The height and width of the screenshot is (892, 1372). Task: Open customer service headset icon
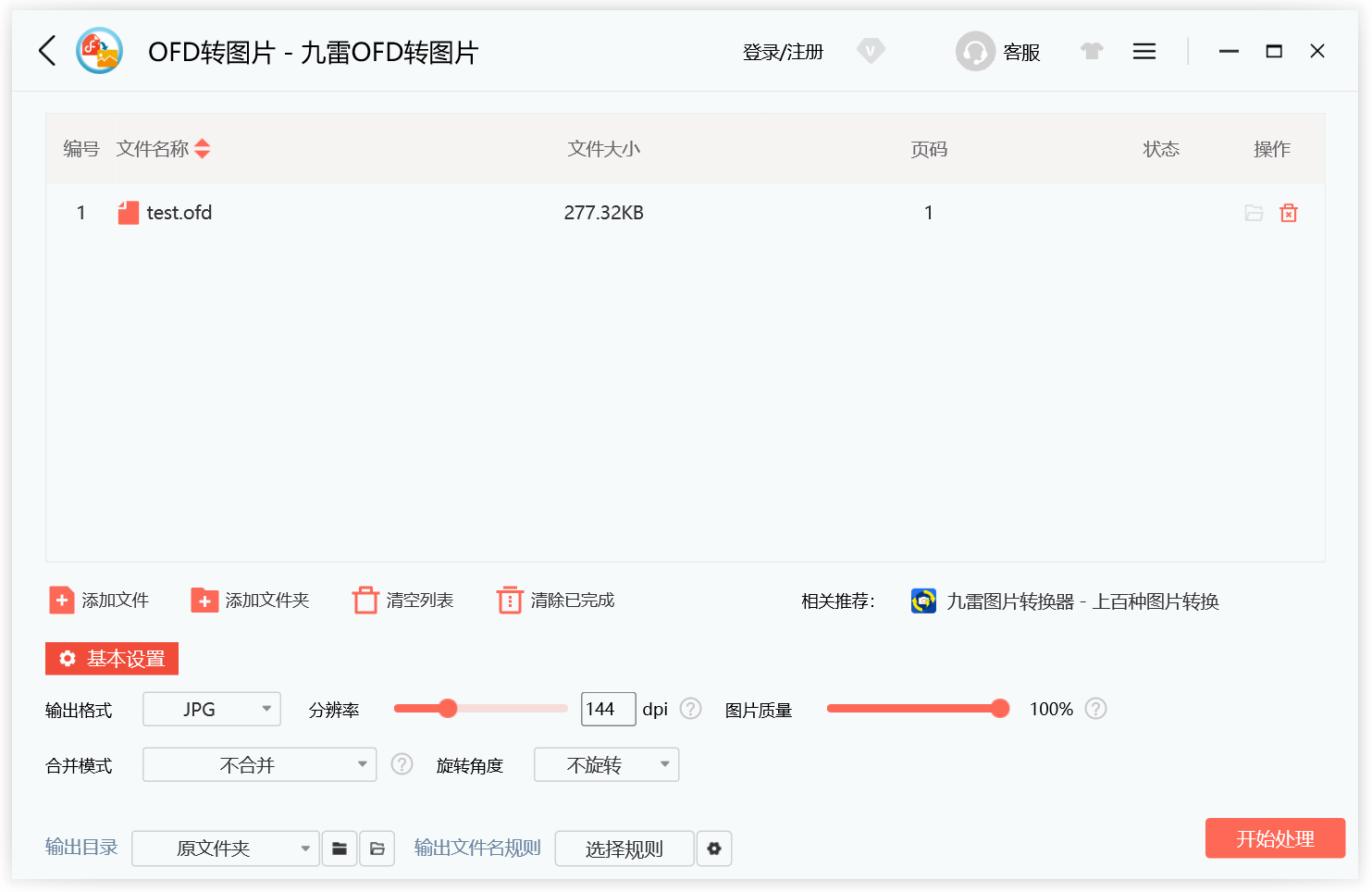(975, 51)
